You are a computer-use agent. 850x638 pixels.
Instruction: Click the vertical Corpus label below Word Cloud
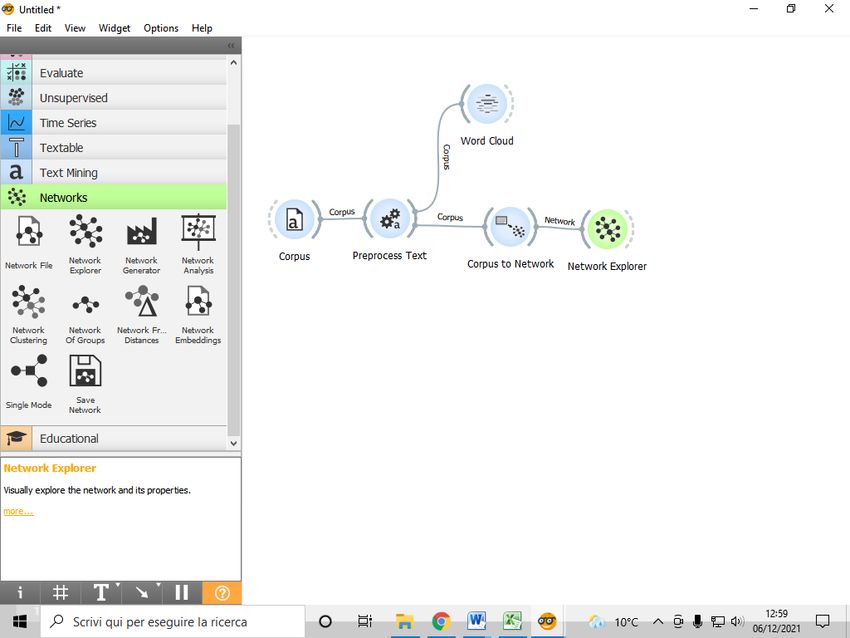(x=446, y=157)
